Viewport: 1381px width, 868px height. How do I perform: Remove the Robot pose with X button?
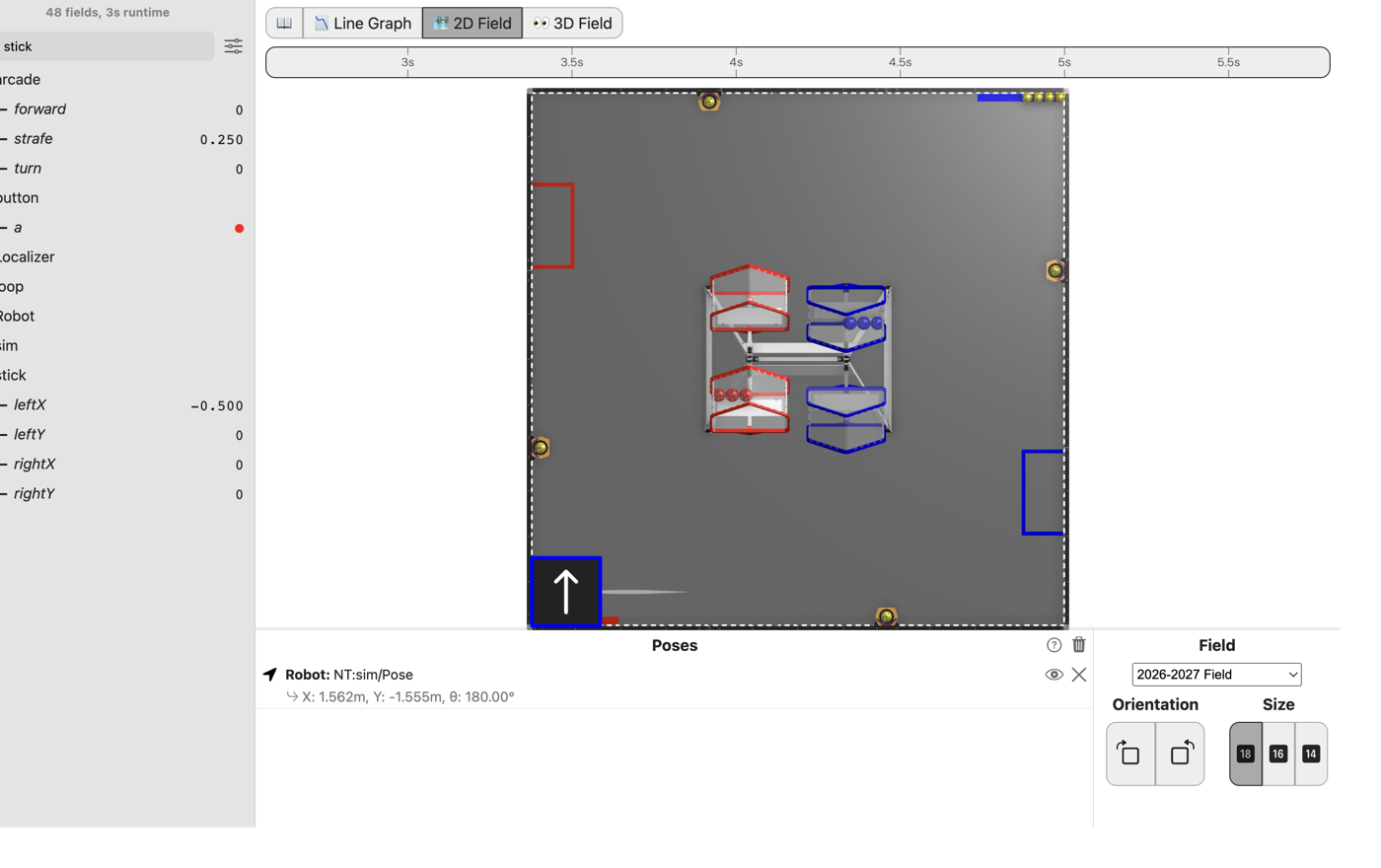click(1079, 675)
